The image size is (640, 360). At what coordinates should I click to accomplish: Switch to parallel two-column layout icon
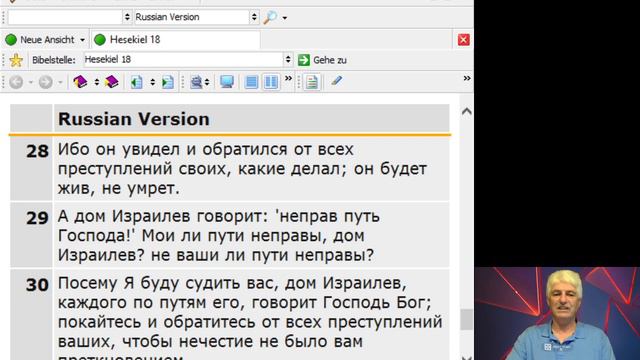[271, 82]
